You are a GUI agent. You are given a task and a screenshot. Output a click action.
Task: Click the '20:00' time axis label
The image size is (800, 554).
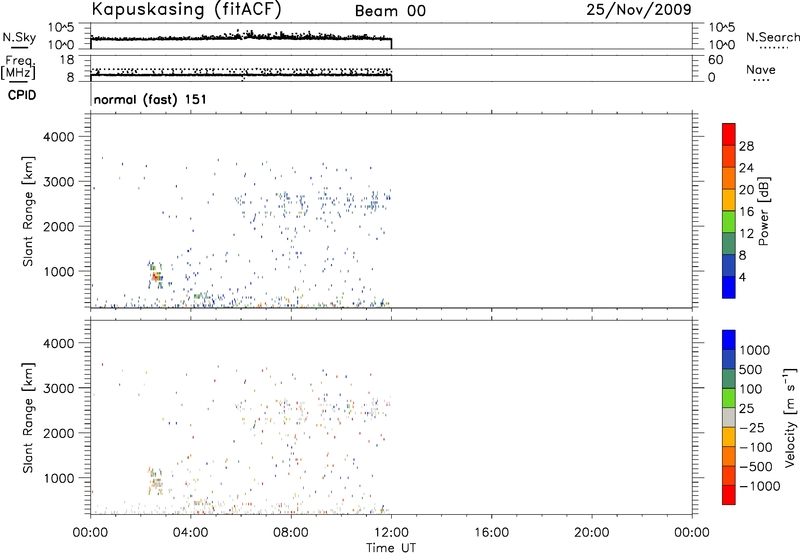pos(591,533)
